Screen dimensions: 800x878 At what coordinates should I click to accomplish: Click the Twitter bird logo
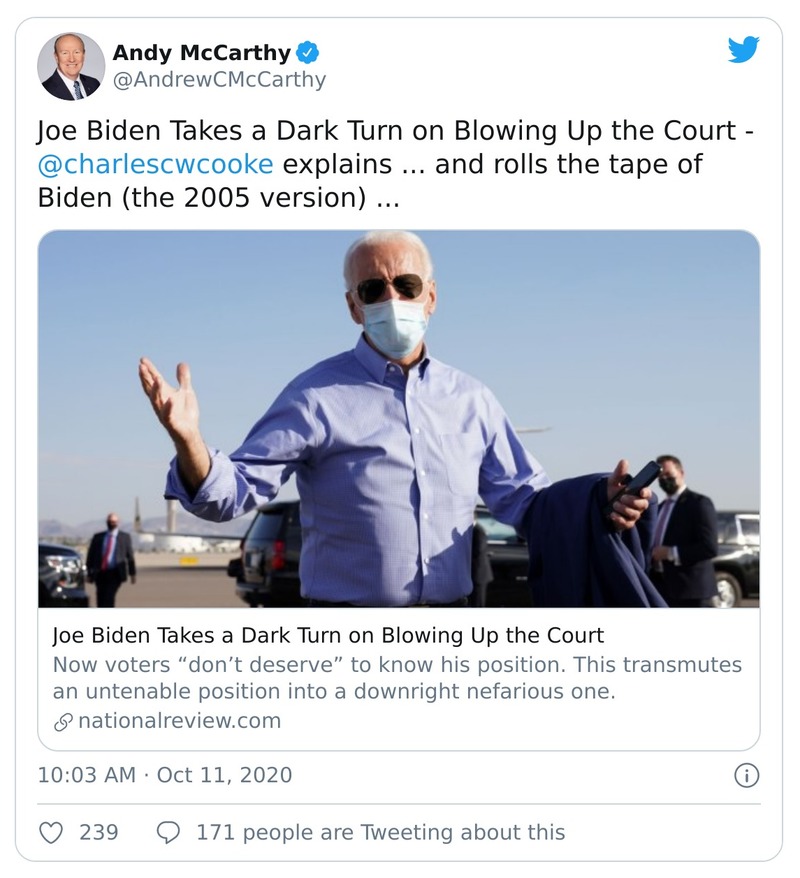(x=743, y=50)
